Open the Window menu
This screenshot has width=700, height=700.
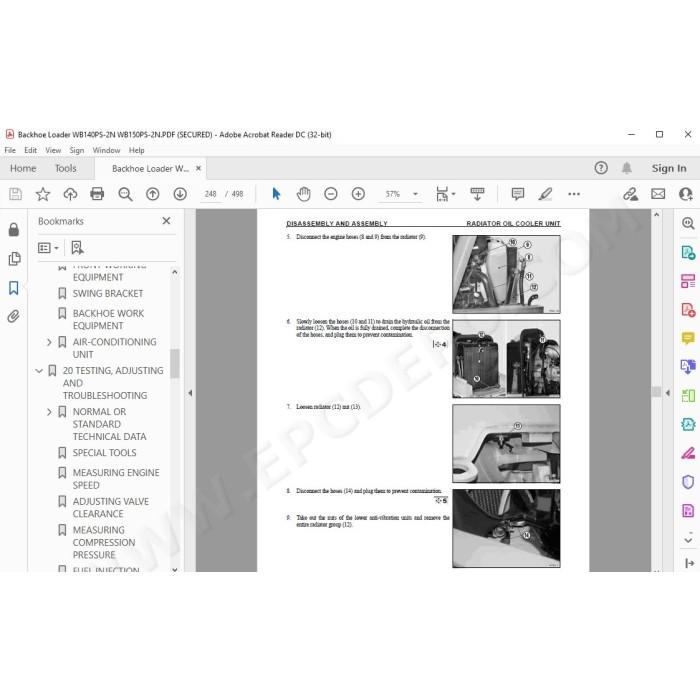point(106,150)
